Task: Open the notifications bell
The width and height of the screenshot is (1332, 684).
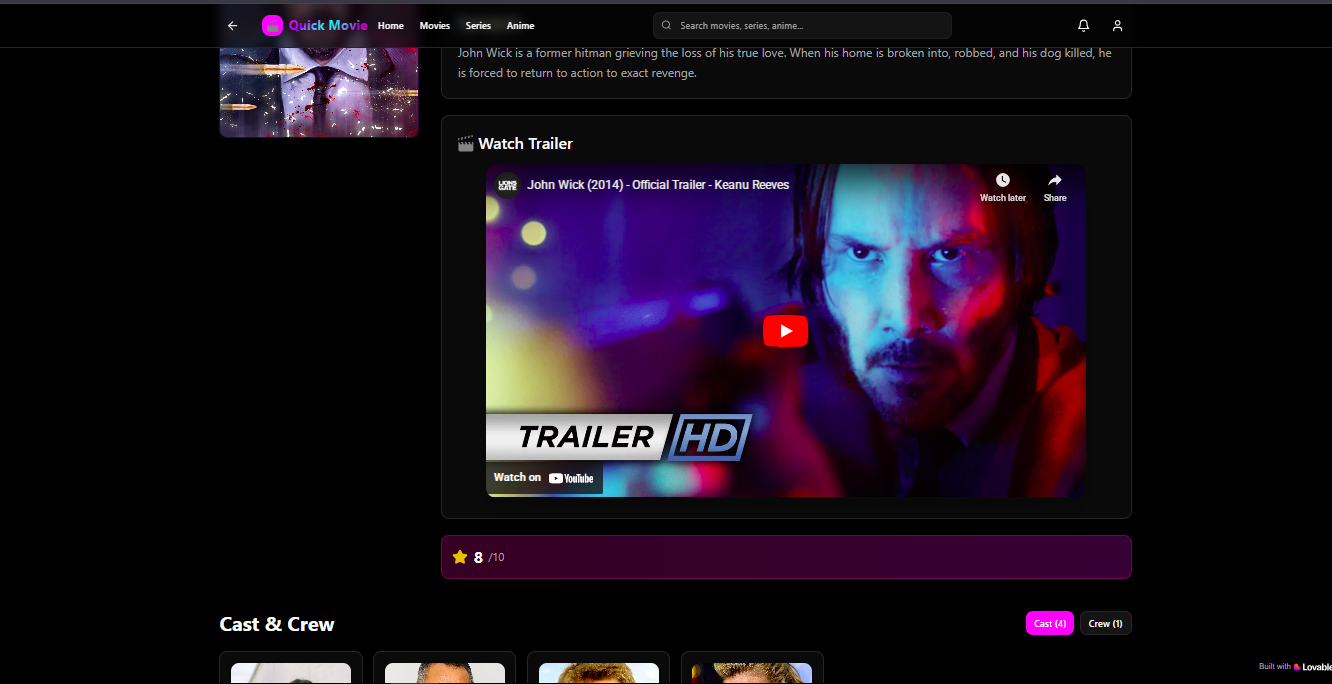Action: pos(1083,25)
